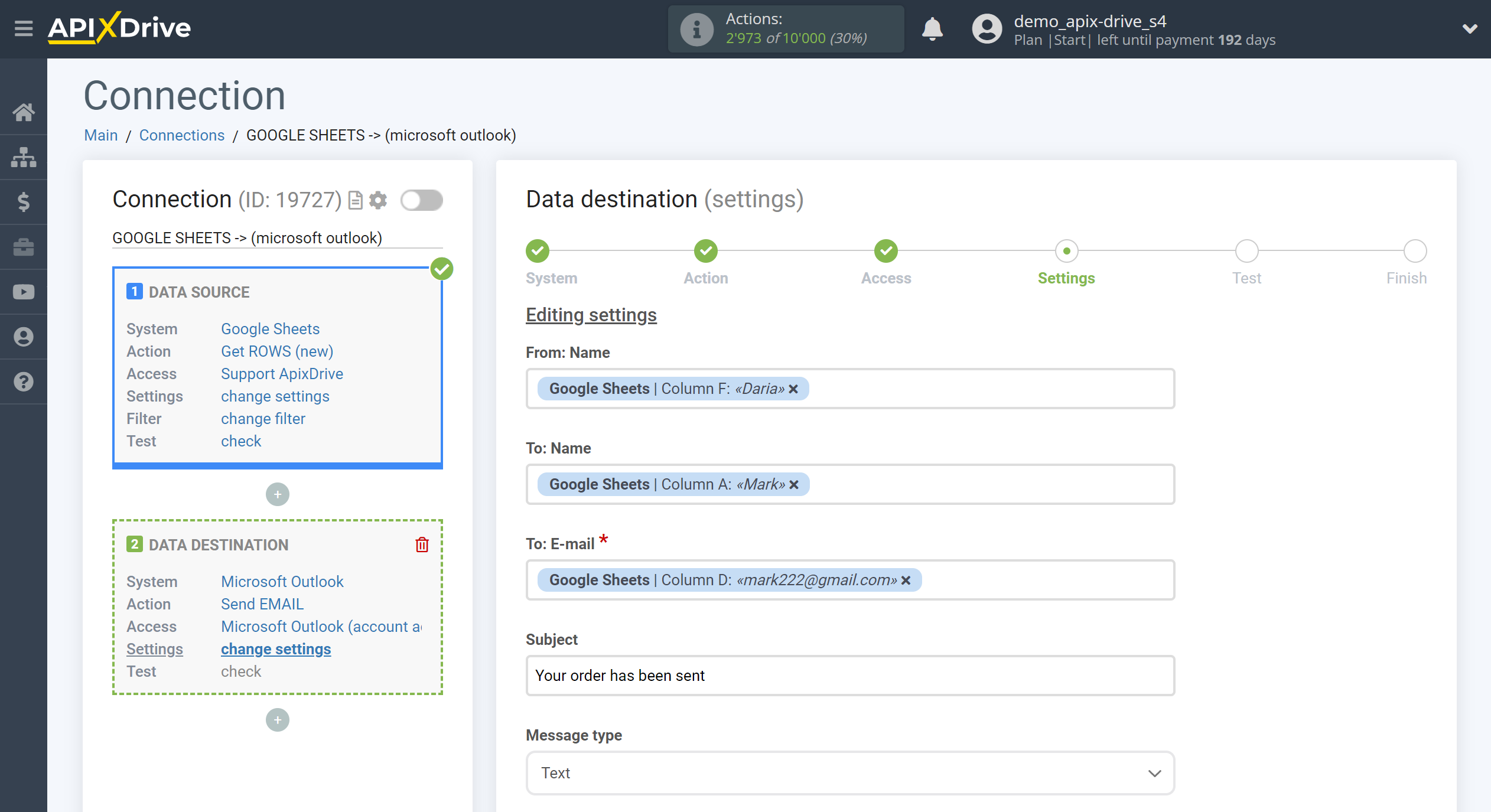Open connection settings gear icon
Image resolution: width=1491 pixels, height=812 pixels.
tap(378, 200)
